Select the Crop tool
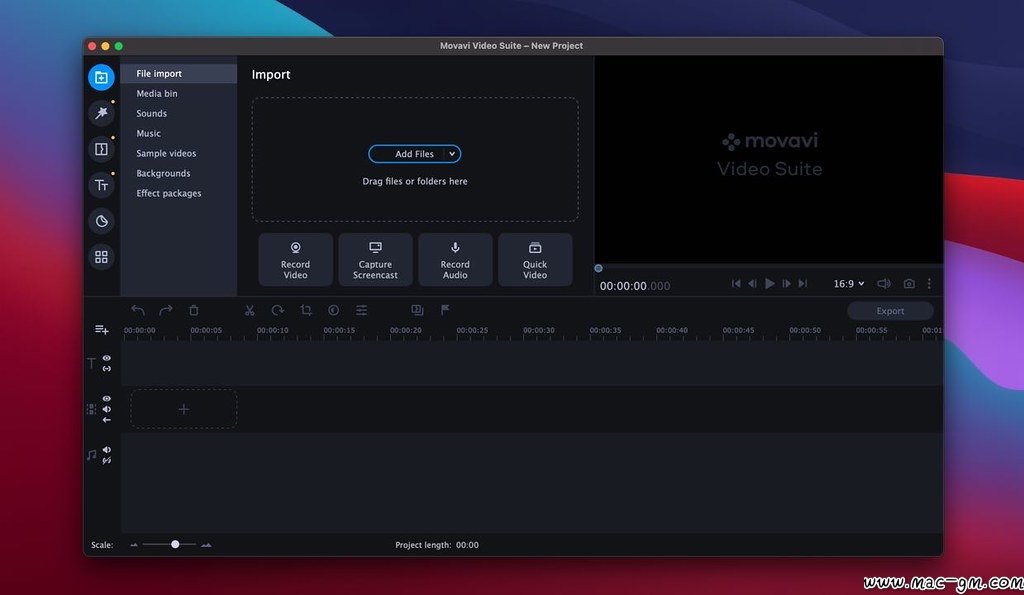Viewport: 1024px width, 595px height. pyautogui.click(x=306, y=310)
